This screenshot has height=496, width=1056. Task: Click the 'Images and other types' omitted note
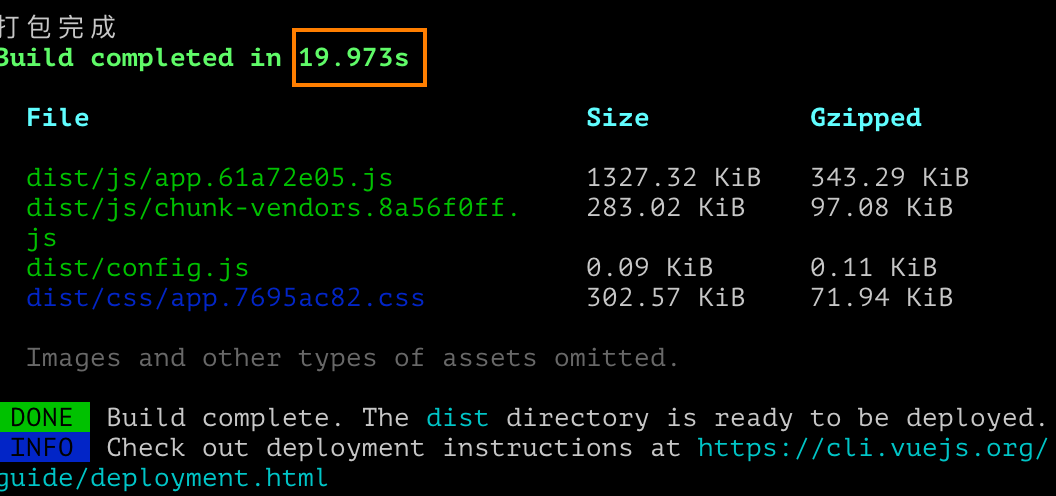point(352,358)
